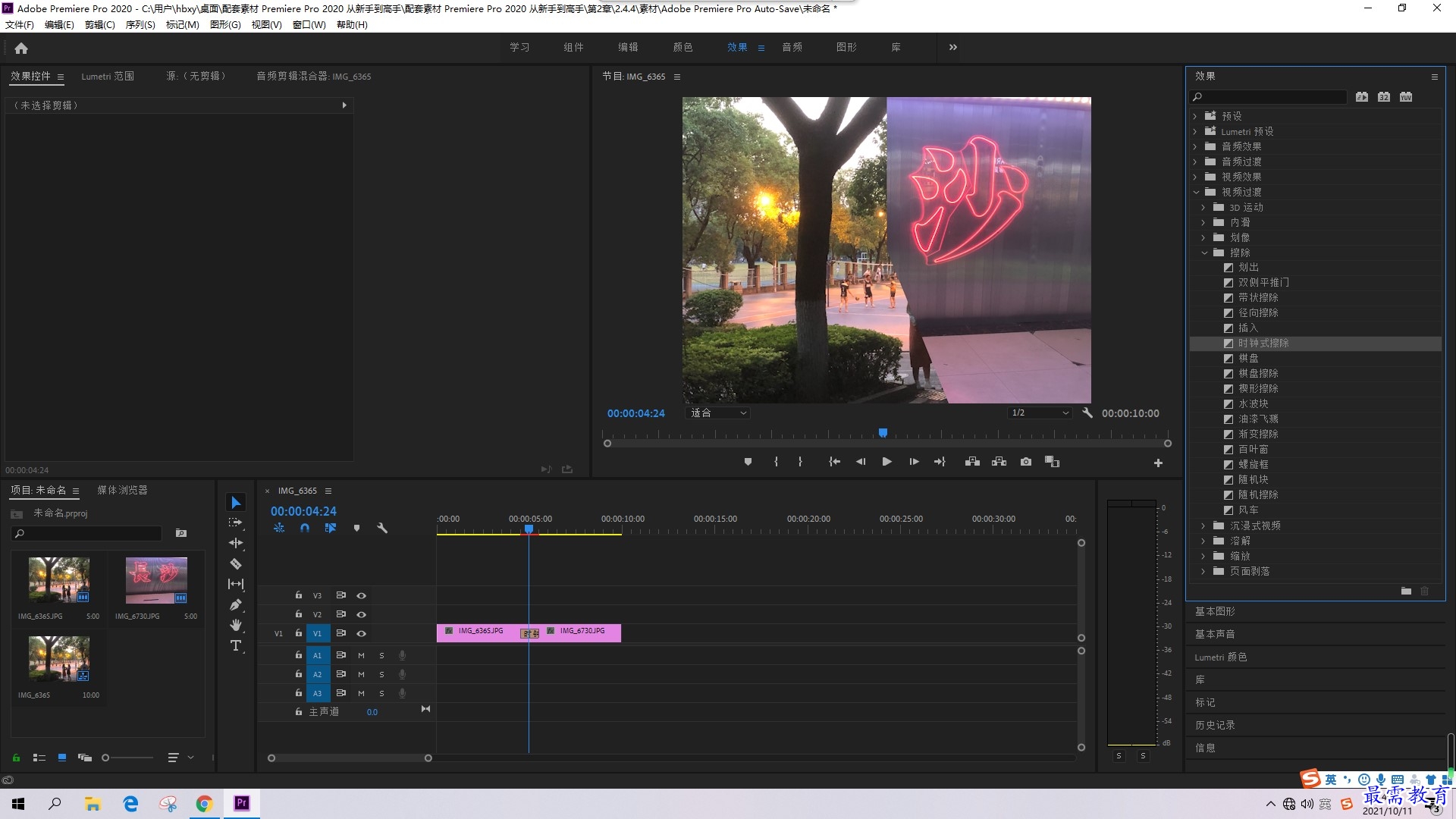Open the 1/2 playback resolution dropdown
The width and height of the screenshot is (1456, 819).
(1039, 413)
